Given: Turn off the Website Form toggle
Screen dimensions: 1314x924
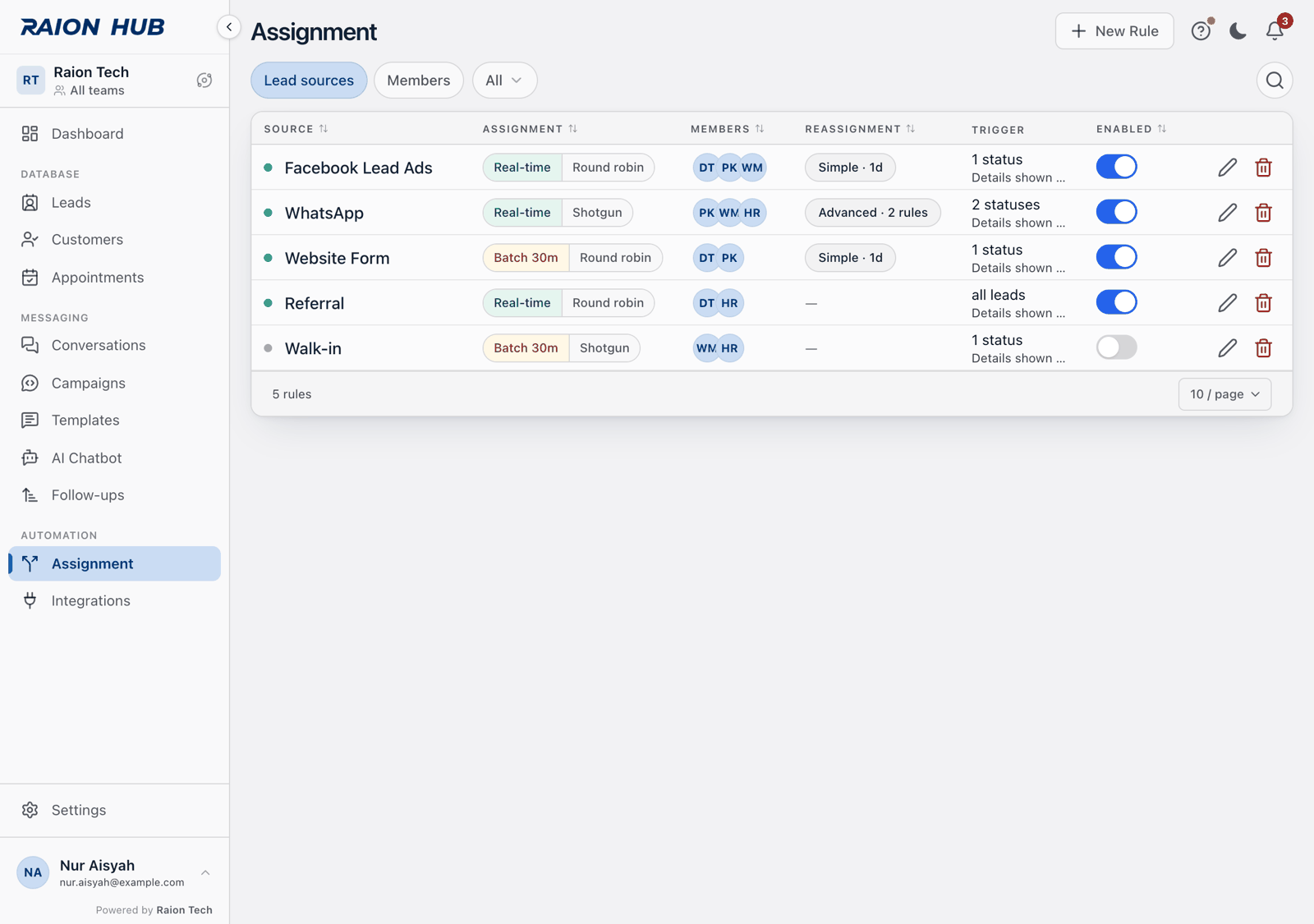Looking at the screenshot, I should pos(1116,257).
